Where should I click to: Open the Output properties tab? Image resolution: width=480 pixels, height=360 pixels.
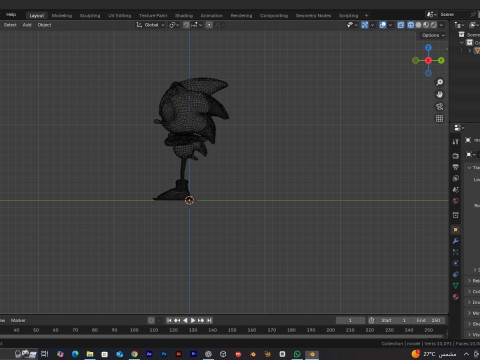(455, 167)
